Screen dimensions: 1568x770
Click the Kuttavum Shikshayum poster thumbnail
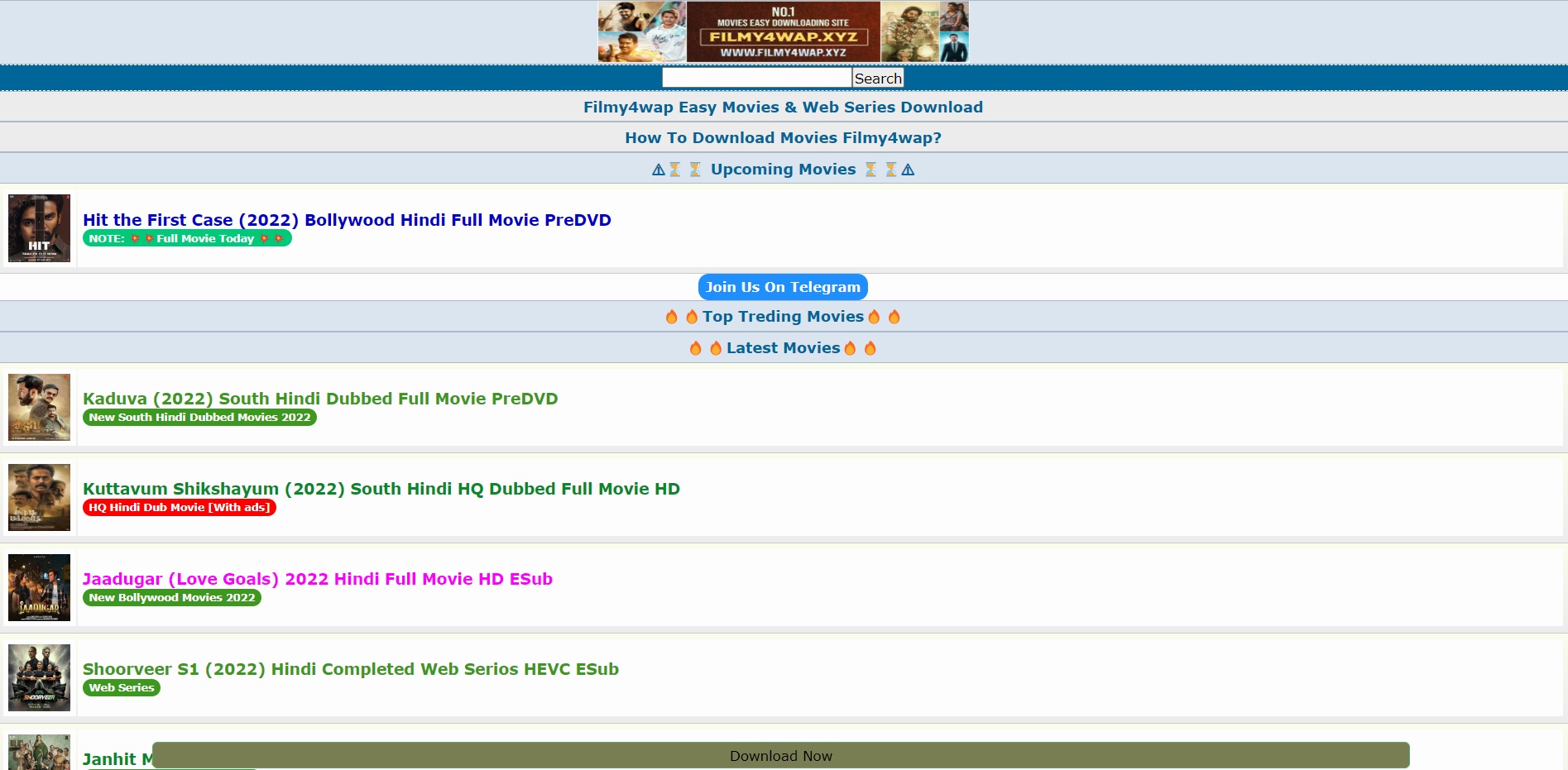coord(39,497)
